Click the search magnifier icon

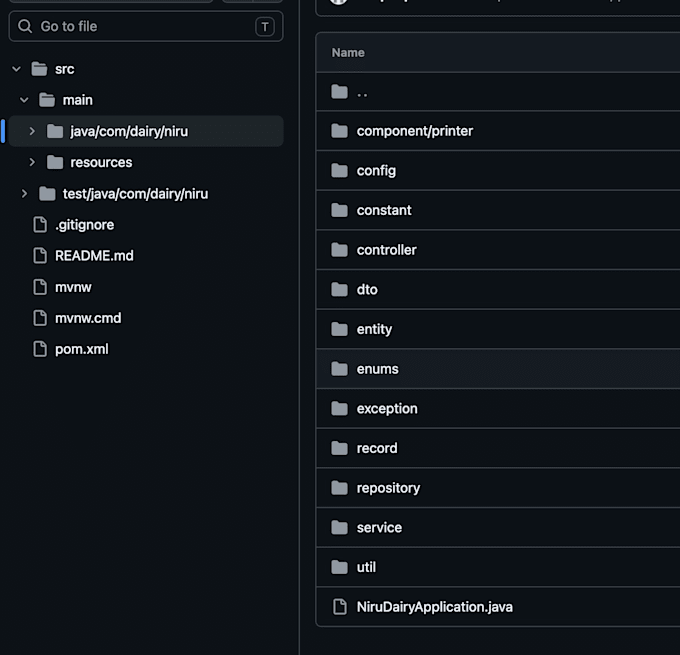pos(25,26)
